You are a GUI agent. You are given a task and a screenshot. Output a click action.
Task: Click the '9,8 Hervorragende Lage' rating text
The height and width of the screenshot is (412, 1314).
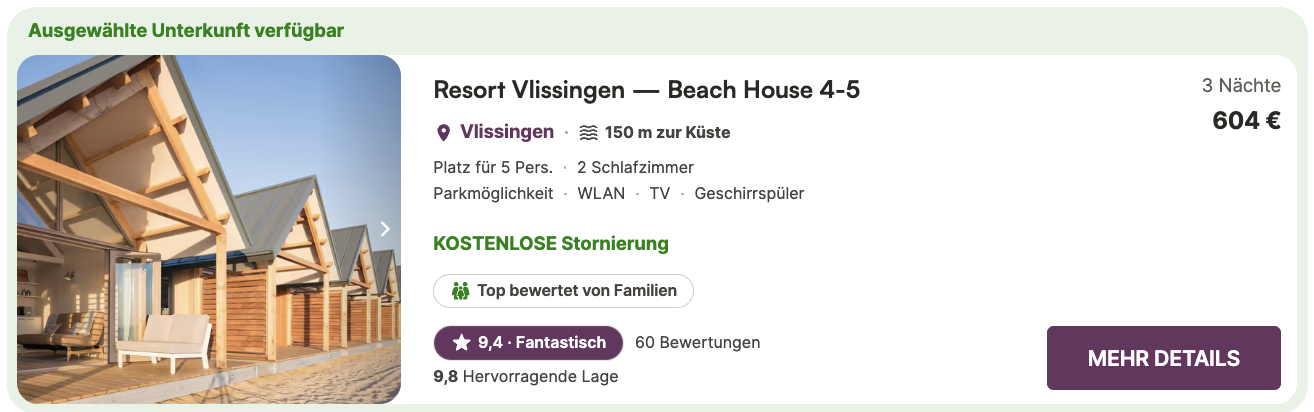526,377
